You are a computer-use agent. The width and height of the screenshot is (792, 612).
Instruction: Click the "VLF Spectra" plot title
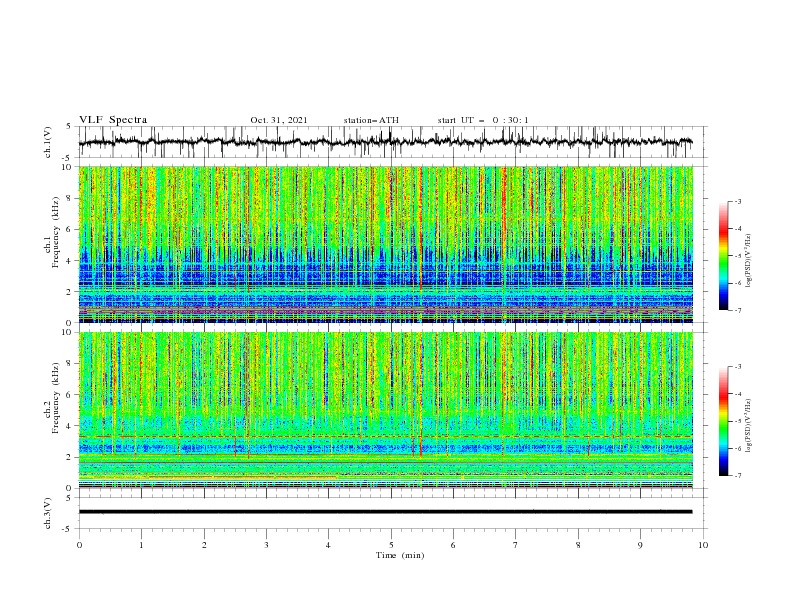(x=113, y=120)
